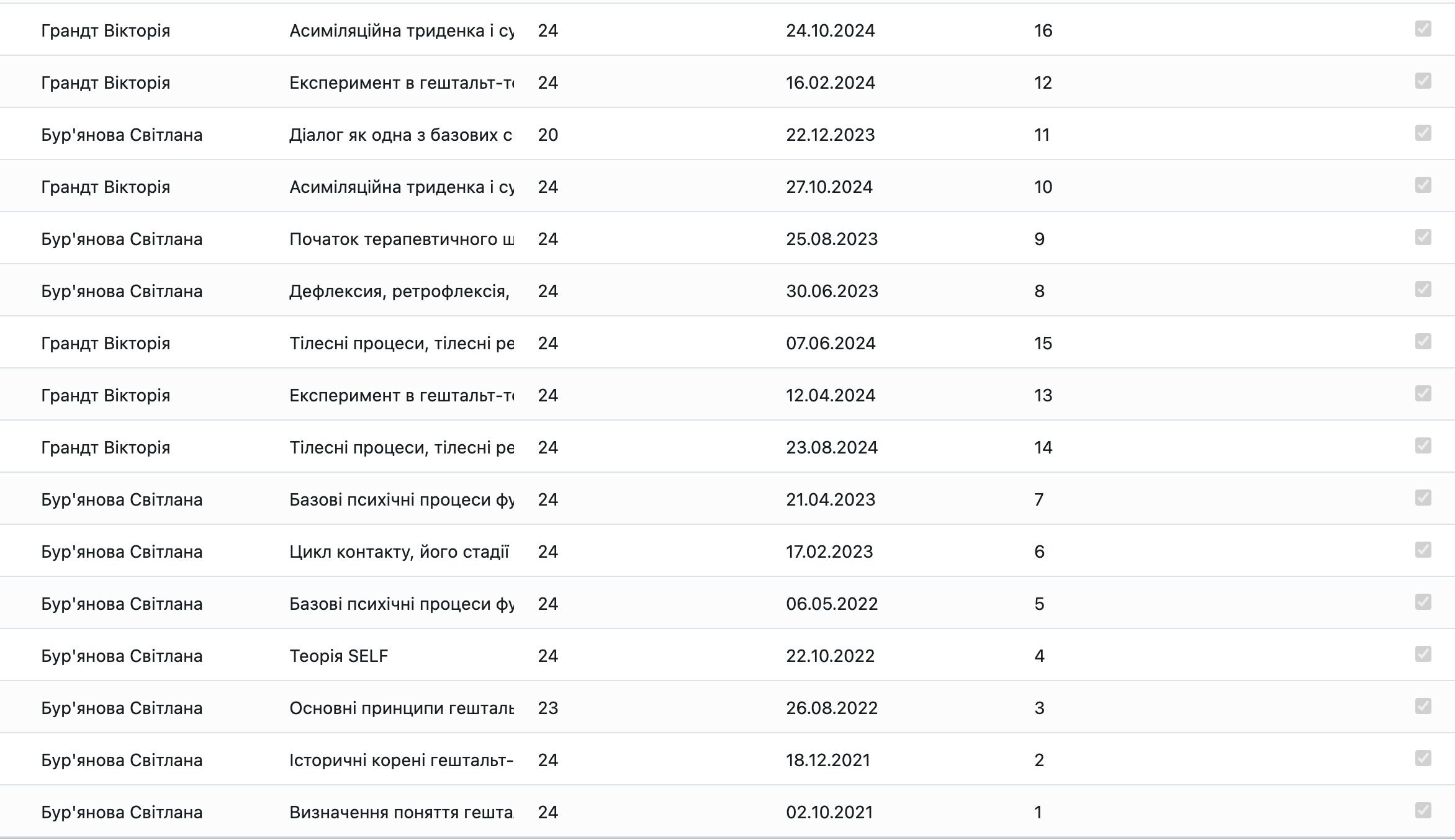Select the date 27.10.2024
1455x840 pixels.
pos(829,187)
